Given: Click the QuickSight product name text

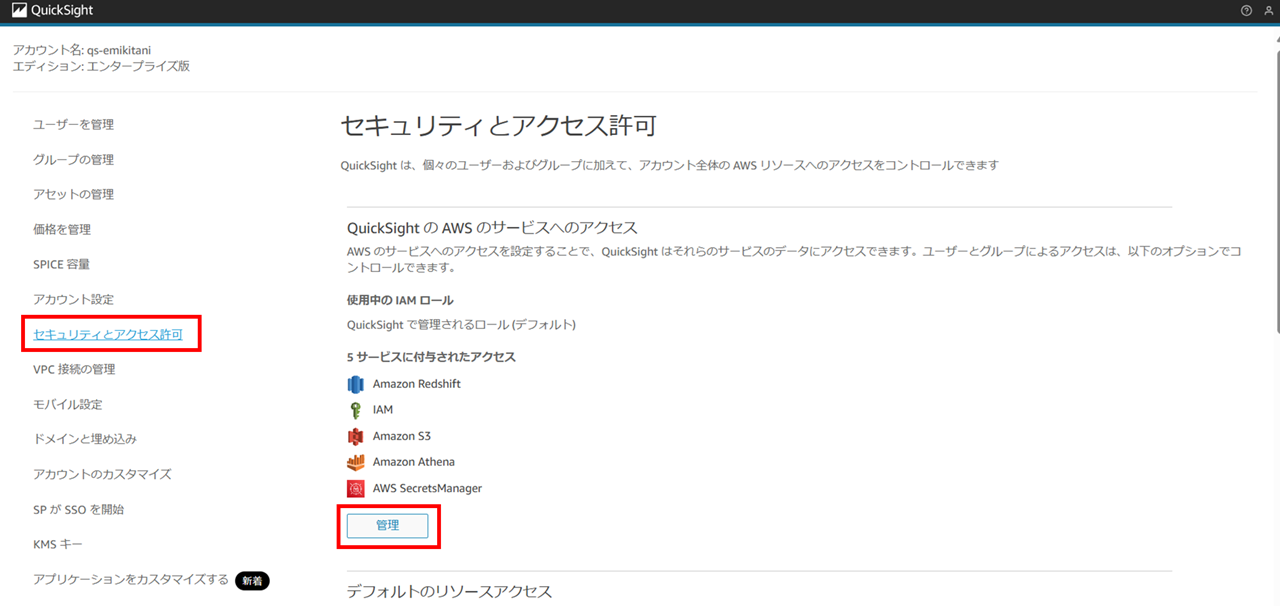Looking at the screenshot, I should pyautogui.click(x=62, y=11).
